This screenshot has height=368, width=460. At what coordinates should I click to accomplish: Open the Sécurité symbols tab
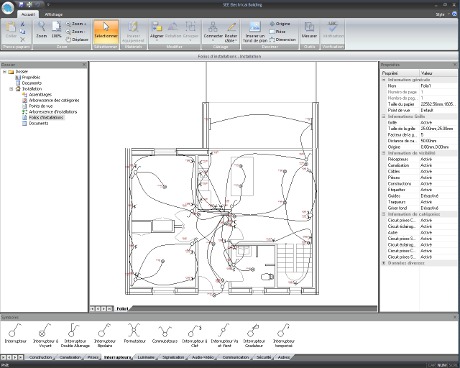264,357
